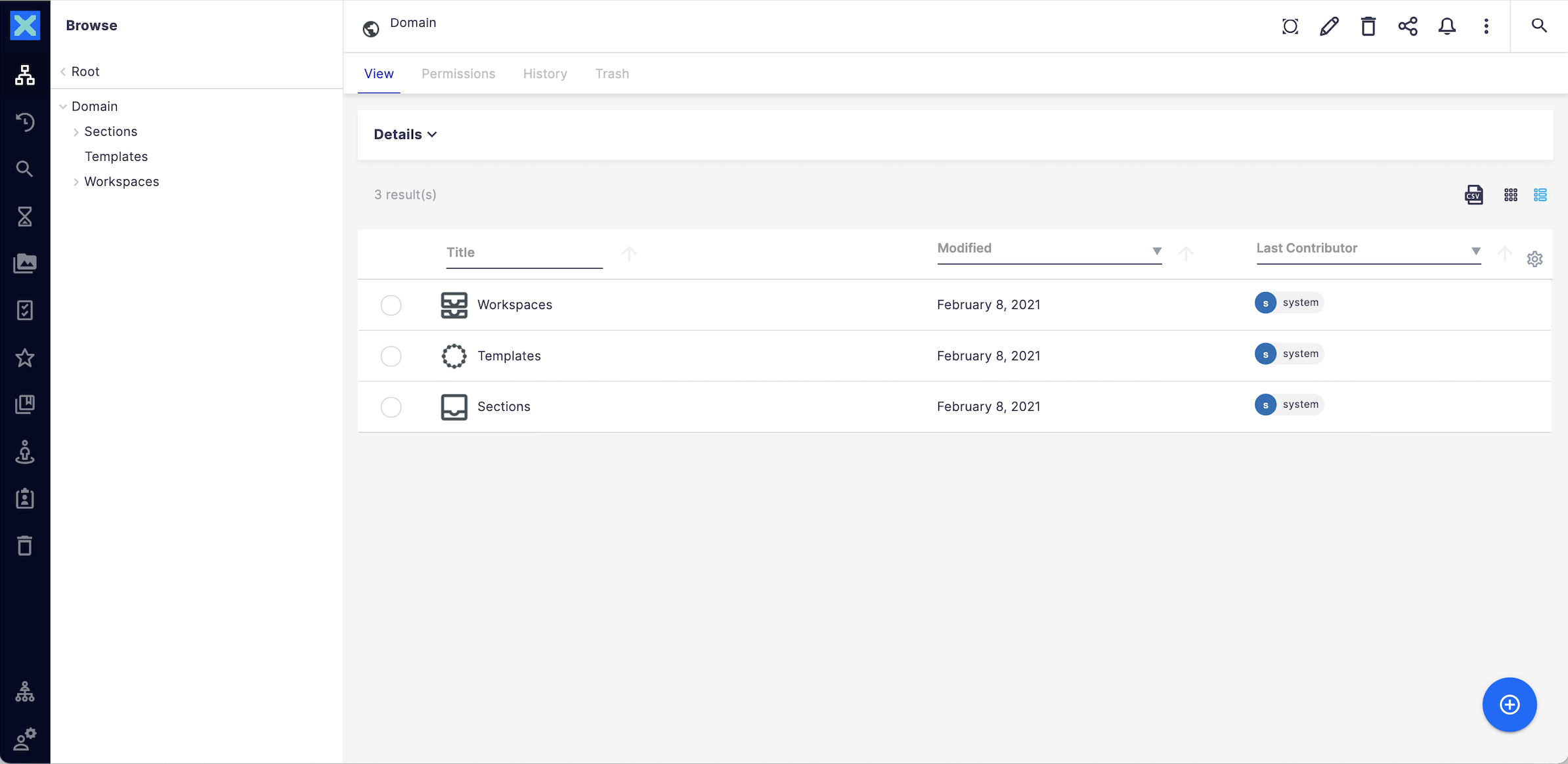This screenshot has width=1568, height=764.
Task: Edit the Domain with the pencil icon
Action: (x=1330, y=26)
